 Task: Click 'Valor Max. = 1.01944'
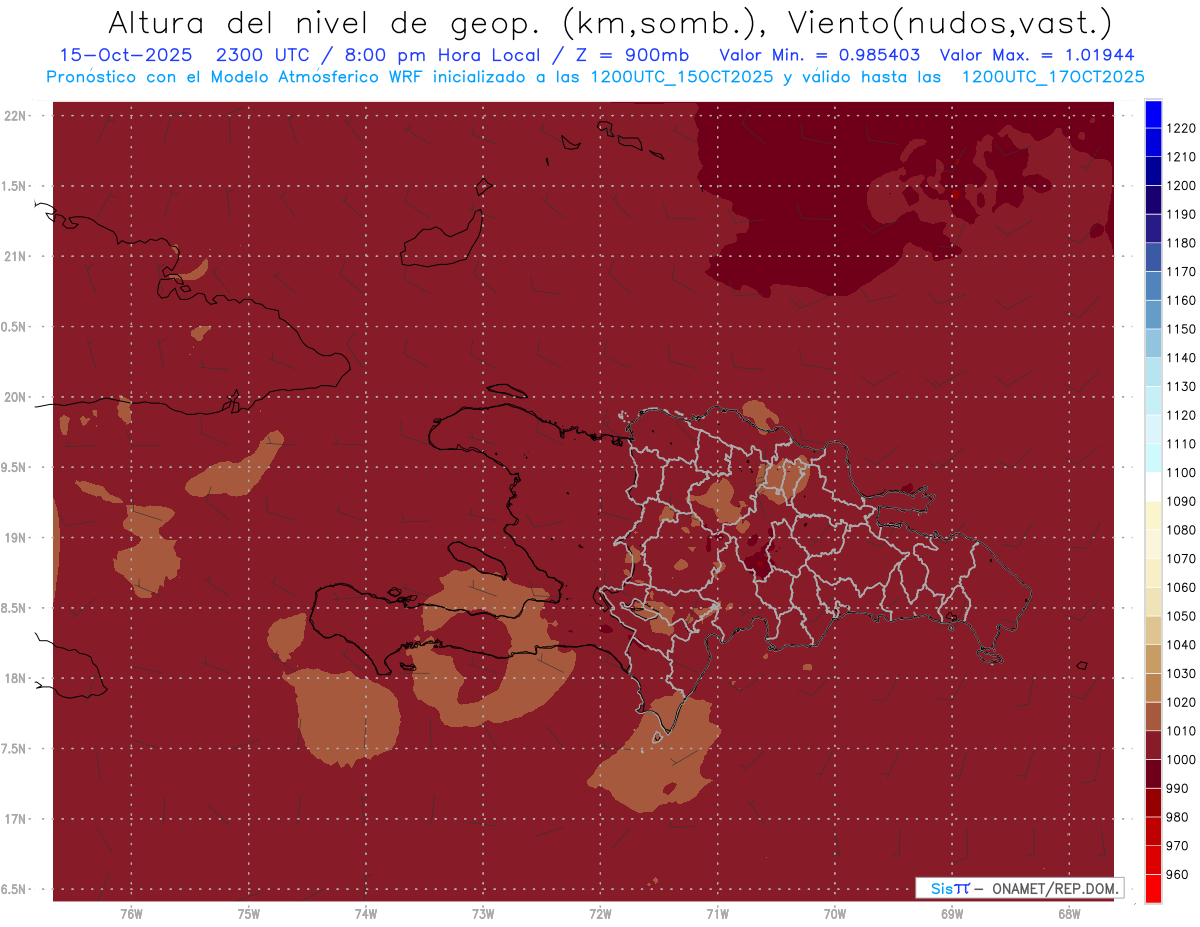pyautogui.click(x=1037, y=55)
